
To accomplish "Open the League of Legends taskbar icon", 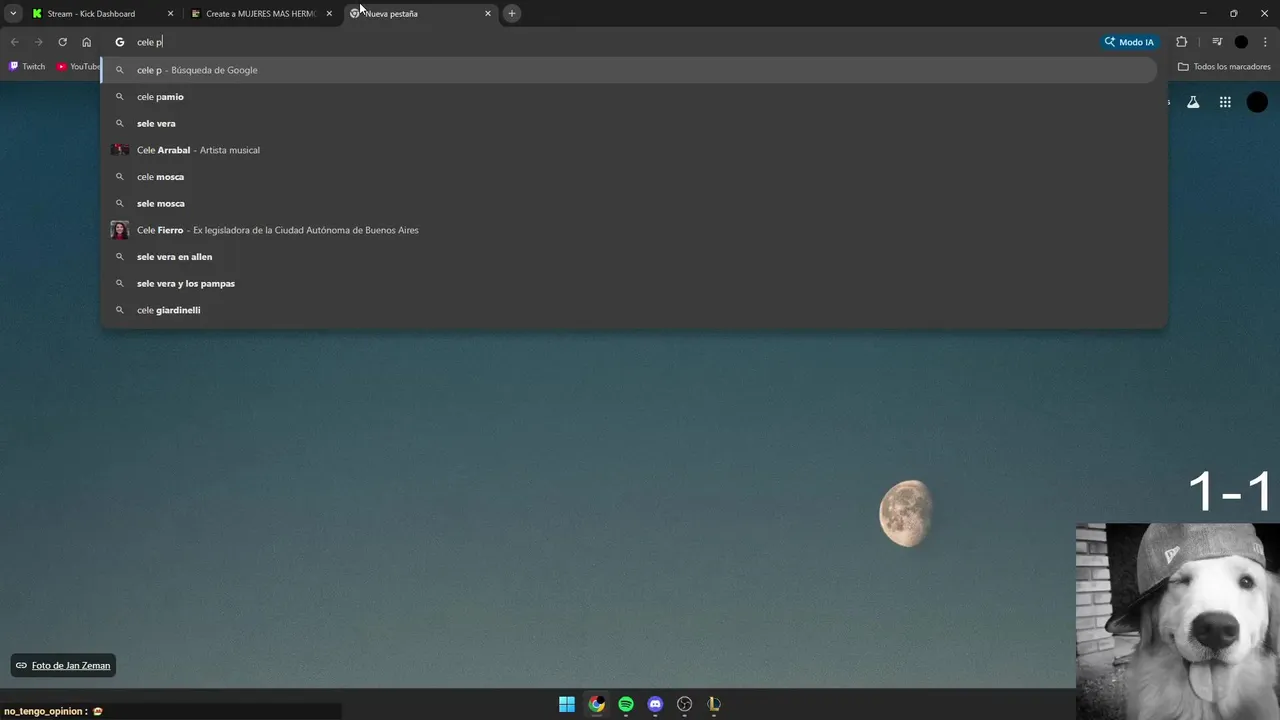I will click(714, 704).
